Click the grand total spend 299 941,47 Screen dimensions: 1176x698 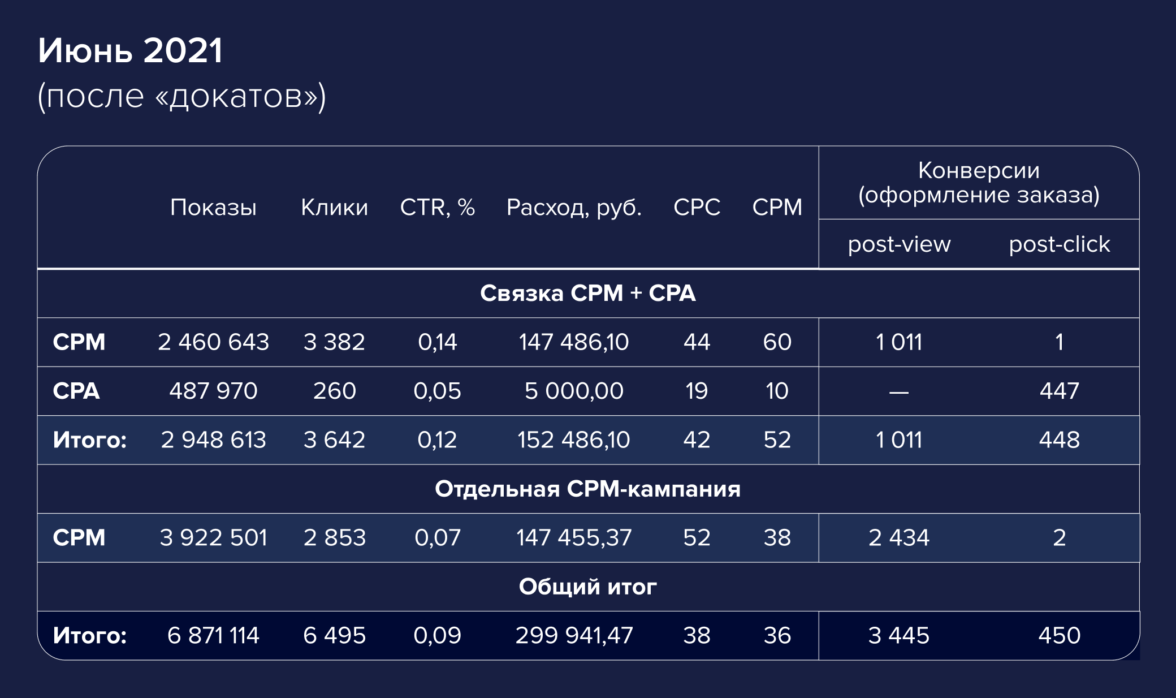(x=574, y=635)
